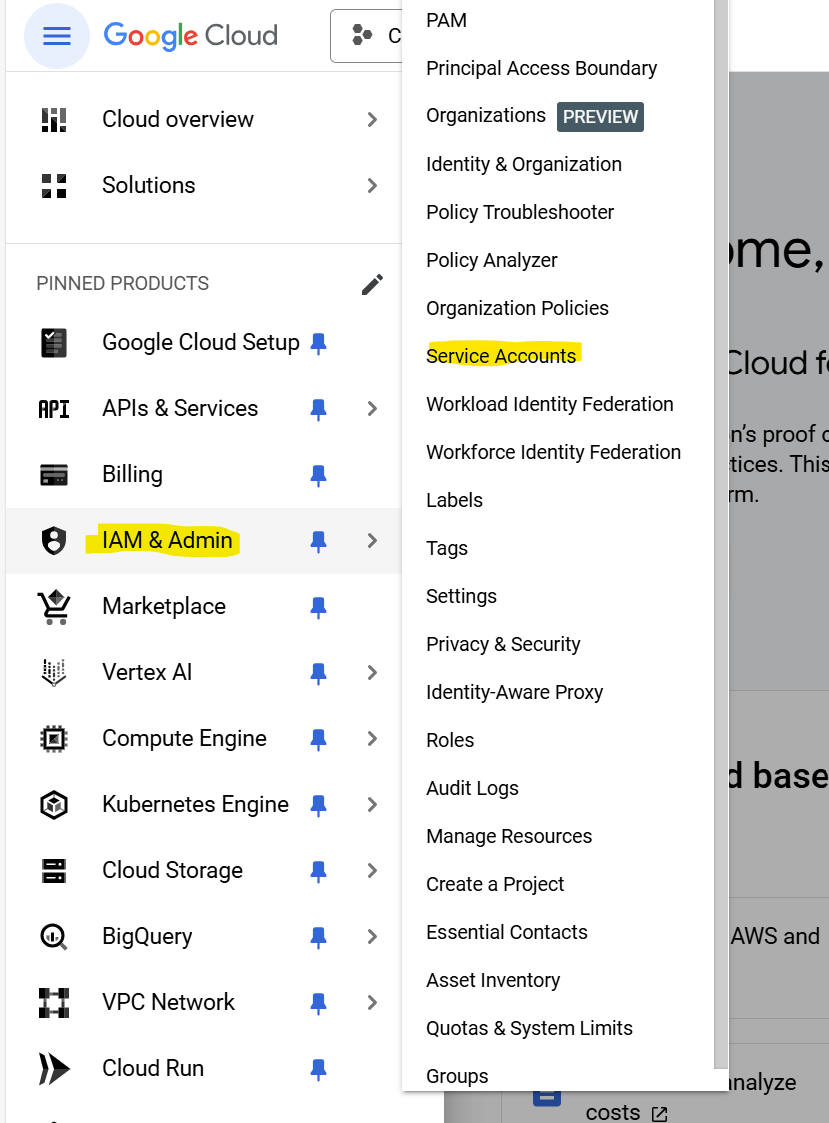The width and height of the screenshot is (829, 1123).
Task: Expand the Solutions submenu chevron
Action: click(x=372, y=185)
